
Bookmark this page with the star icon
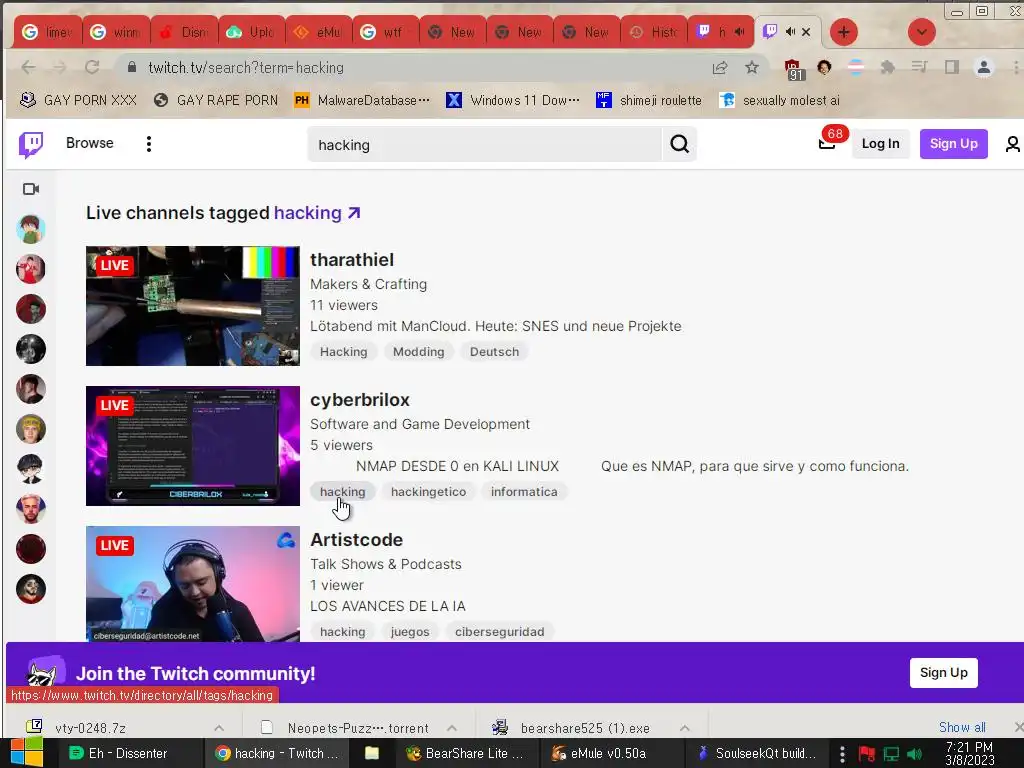pyautogui.click(x=752, y=67)
